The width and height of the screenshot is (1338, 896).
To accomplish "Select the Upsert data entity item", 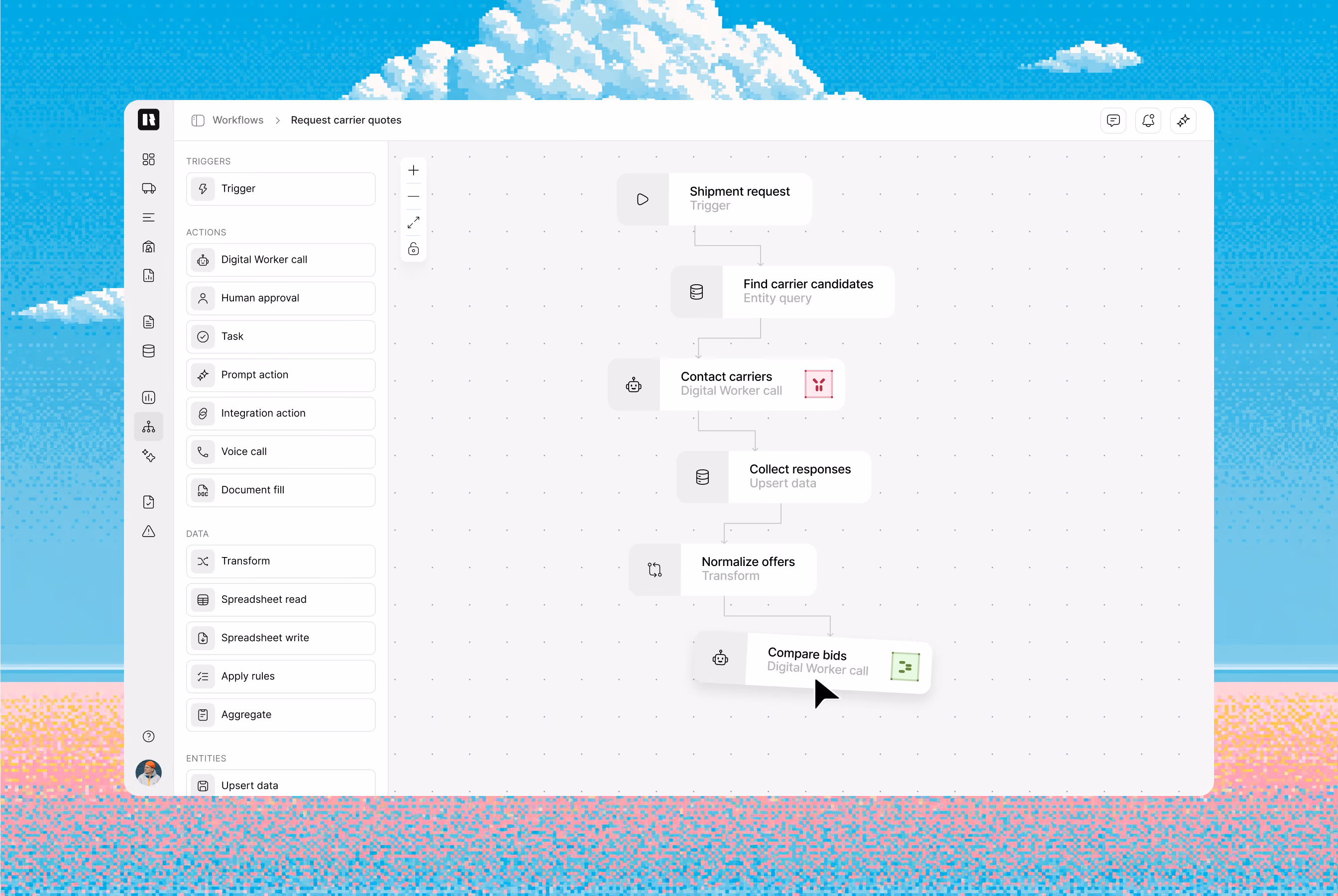I will click(x=281, y=783).
